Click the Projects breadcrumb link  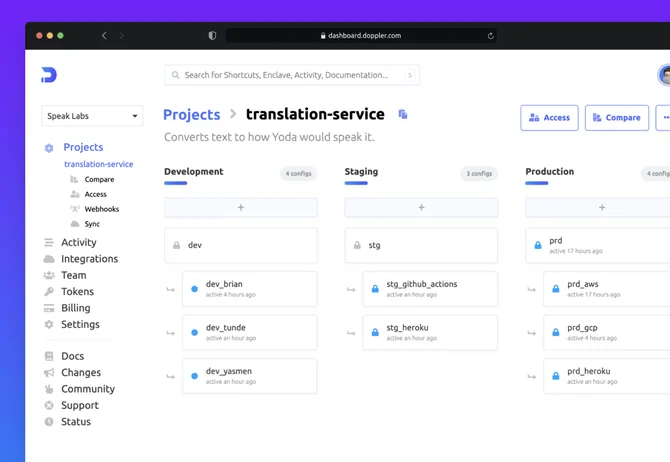click(191, 115)
